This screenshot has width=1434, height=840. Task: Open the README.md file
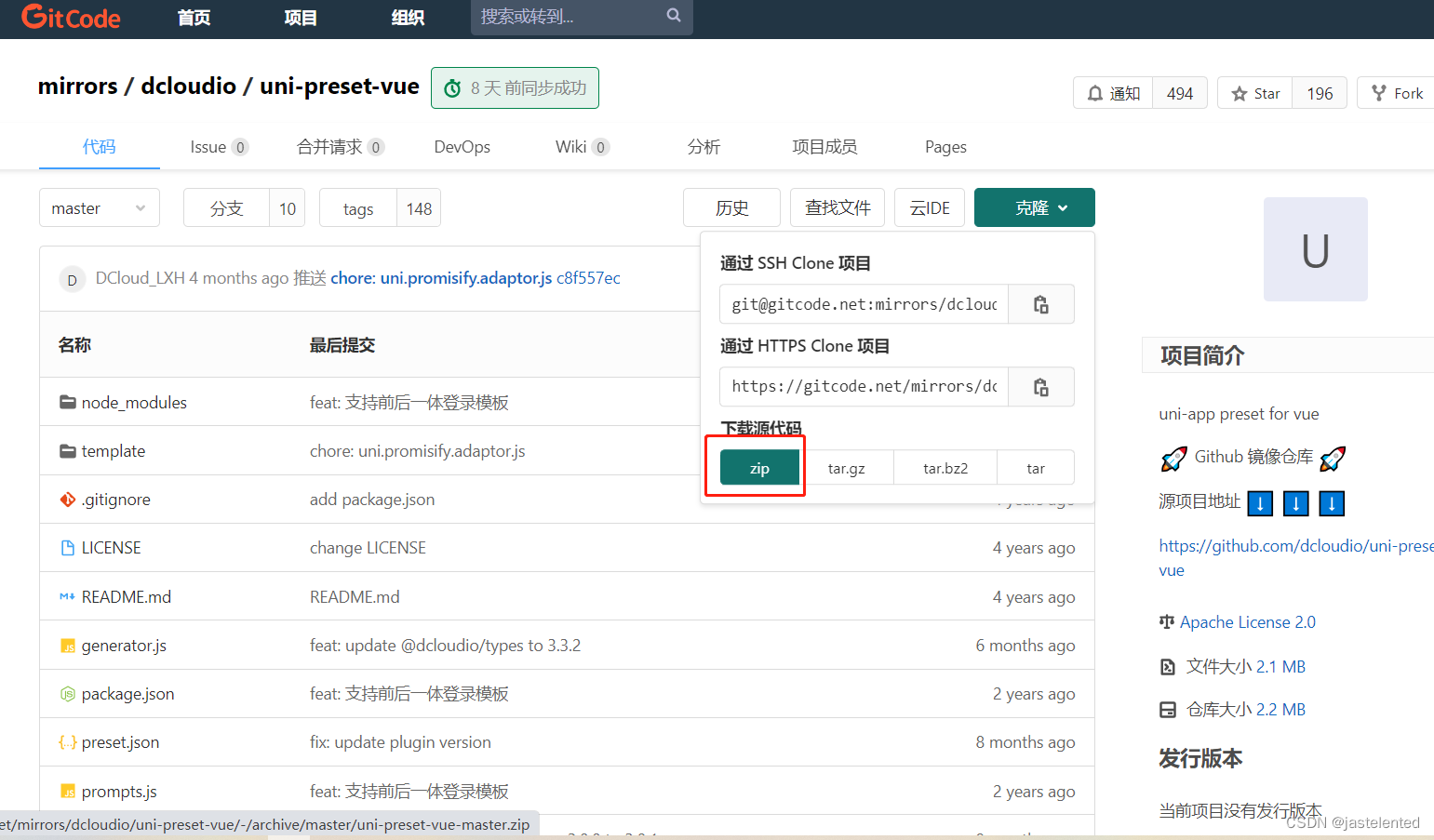pos(127,597)
